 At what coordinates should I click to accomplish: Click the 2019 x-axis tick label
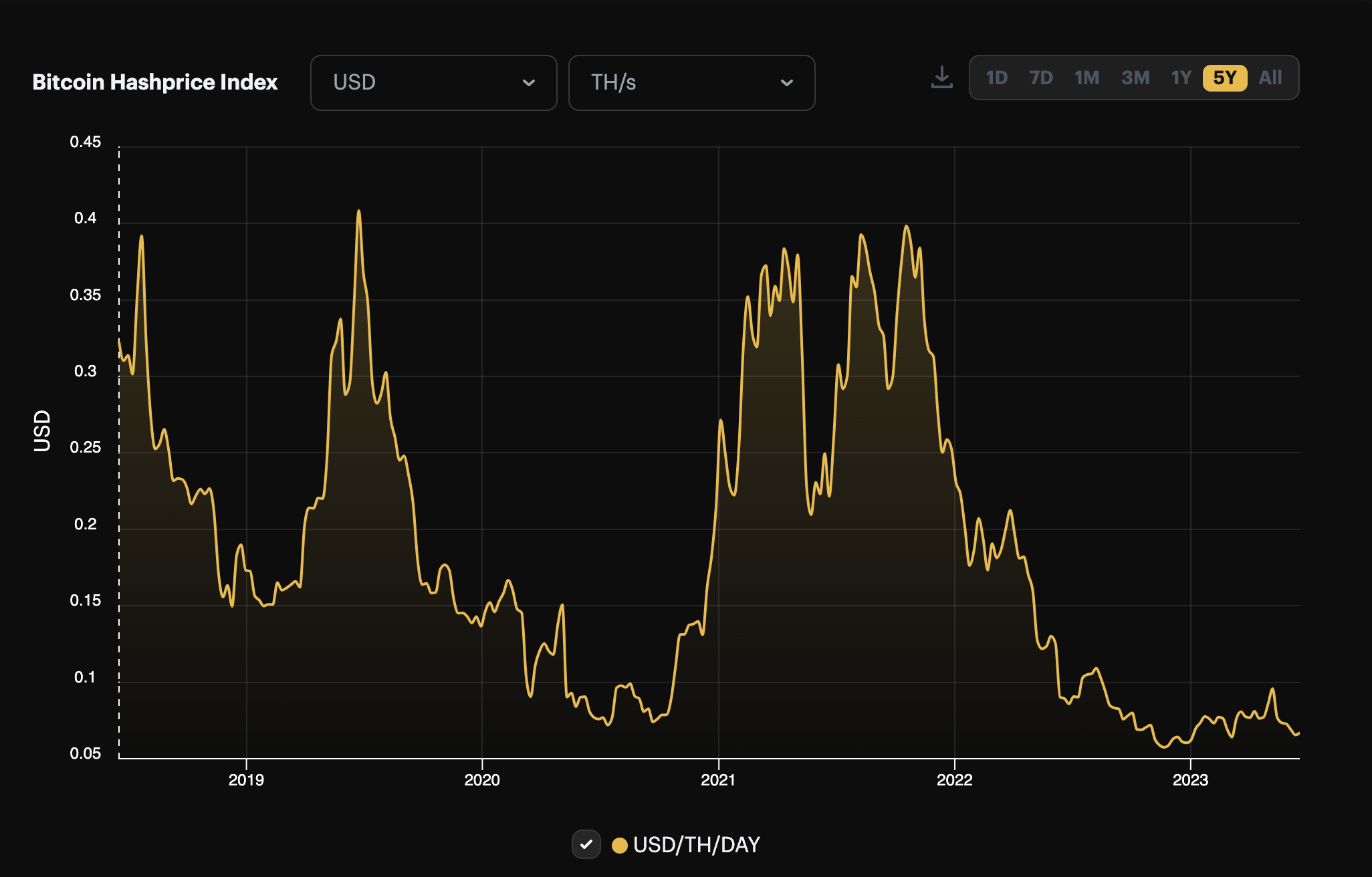(x=246, y=780)
